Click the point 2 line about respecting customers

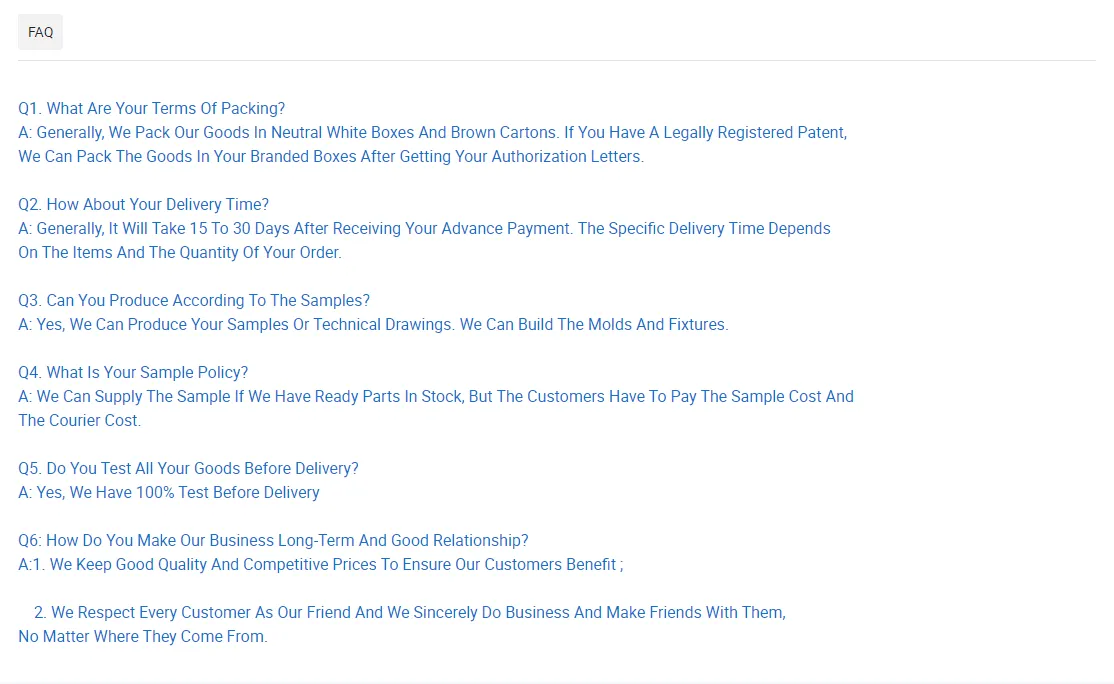[x=409, y=612]
